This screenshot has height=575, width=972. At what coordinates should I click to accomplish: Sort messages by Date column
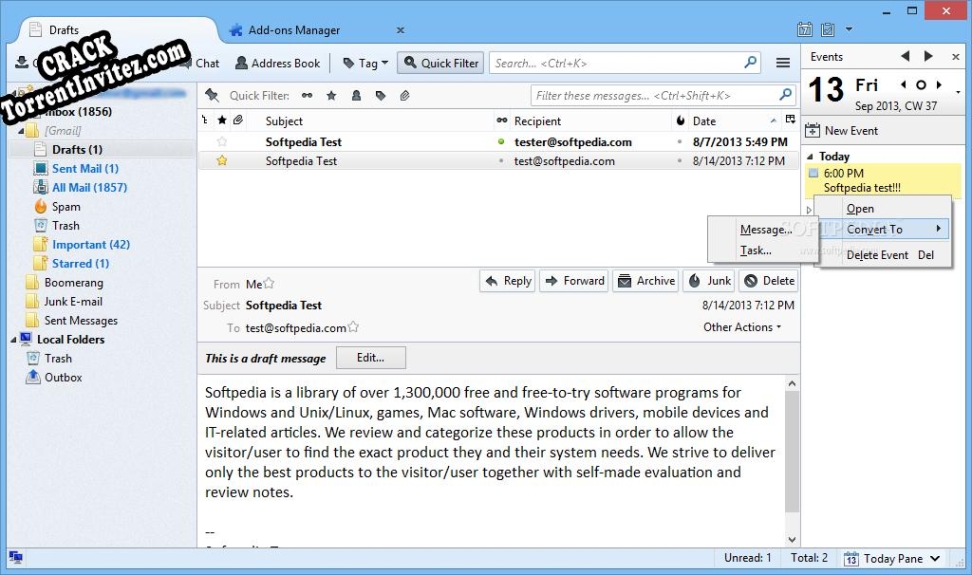coord(704,121)
